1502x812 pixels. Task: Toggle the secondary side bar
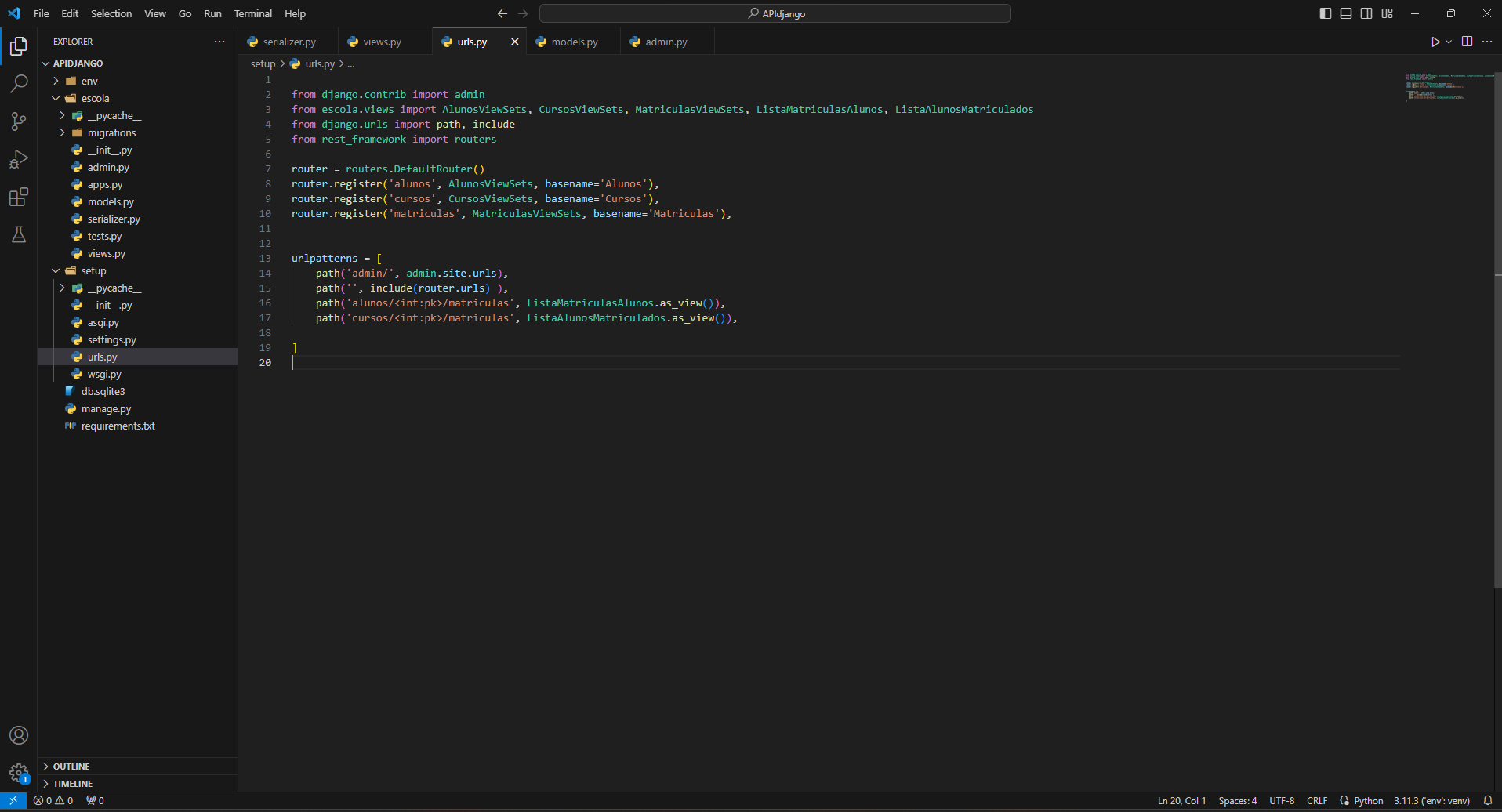(1366, 13)
